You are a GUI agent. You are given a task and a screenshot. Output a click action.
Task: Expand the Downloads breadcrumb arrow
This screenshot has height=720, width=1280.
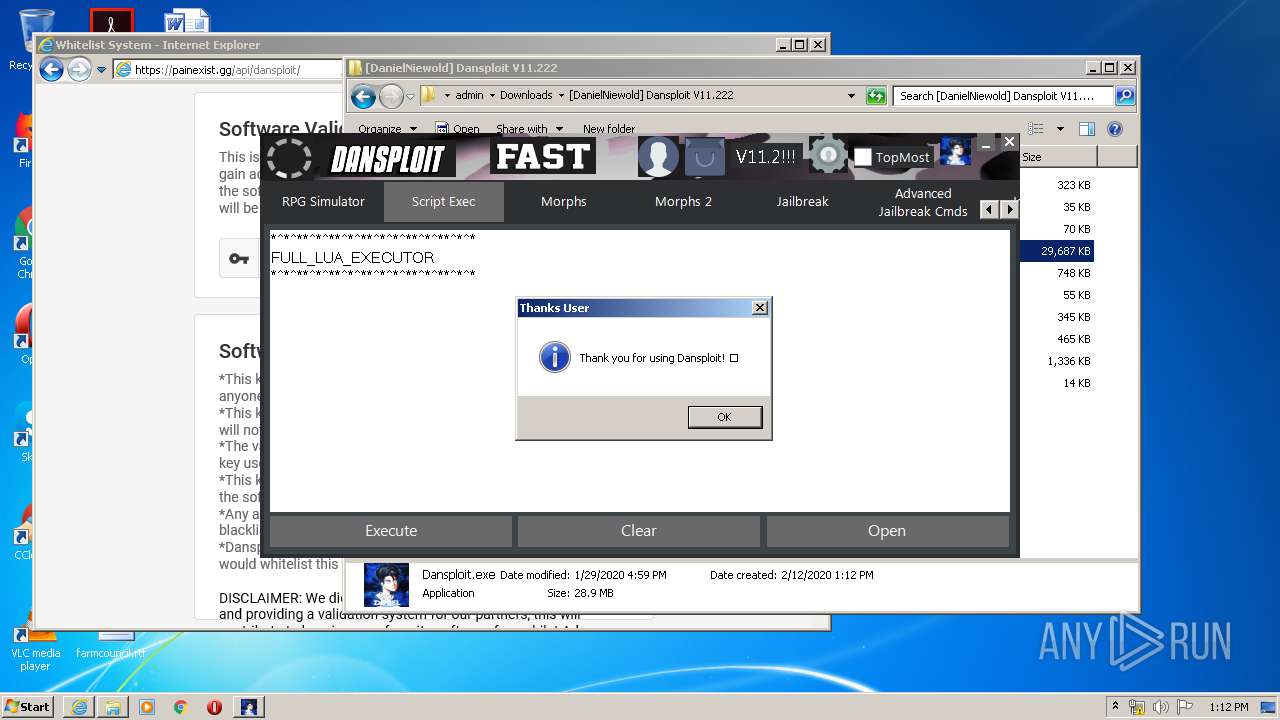pyautogui.click(x=561, y=96)
